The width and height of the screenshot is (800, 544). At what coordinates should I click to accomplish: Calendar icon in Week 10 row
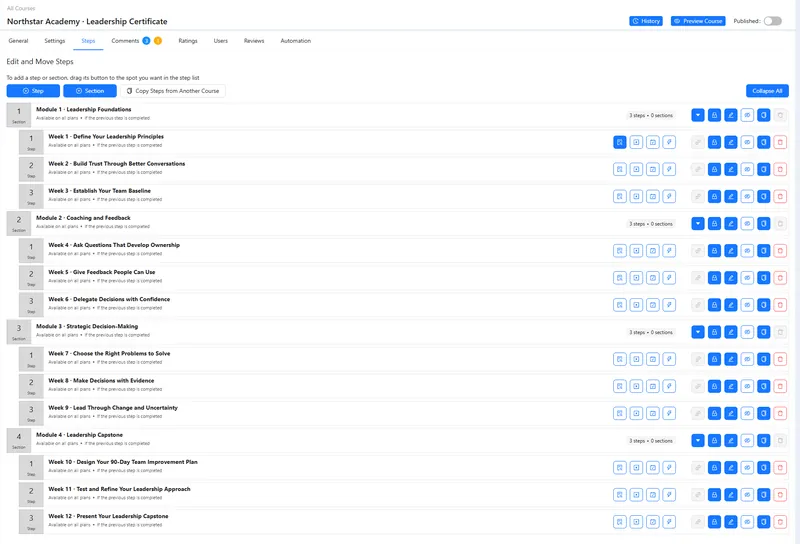(653, 467)
